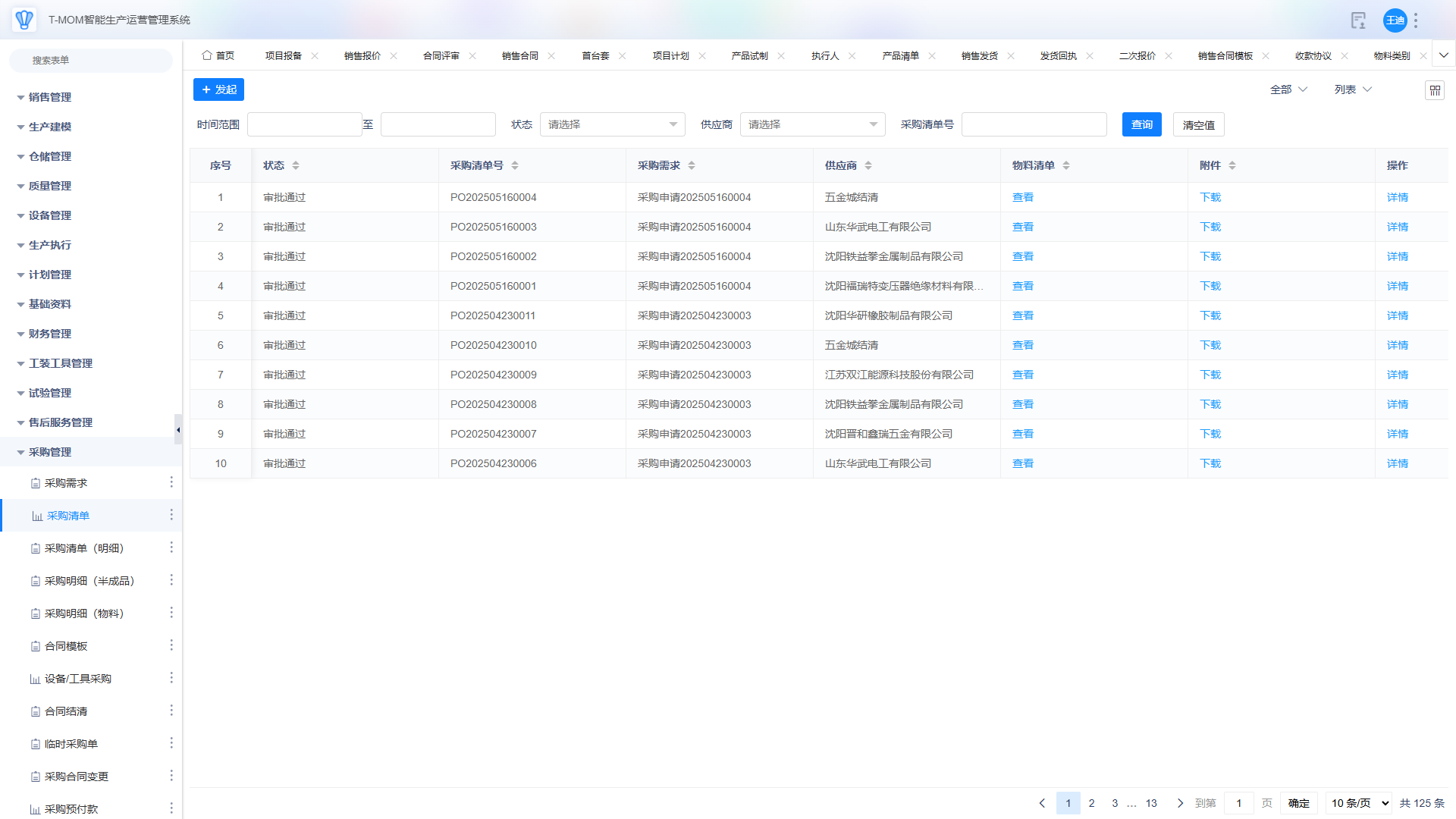
Task: Collapse the 采购管理 menu group
Action: [x=50, y=452]
